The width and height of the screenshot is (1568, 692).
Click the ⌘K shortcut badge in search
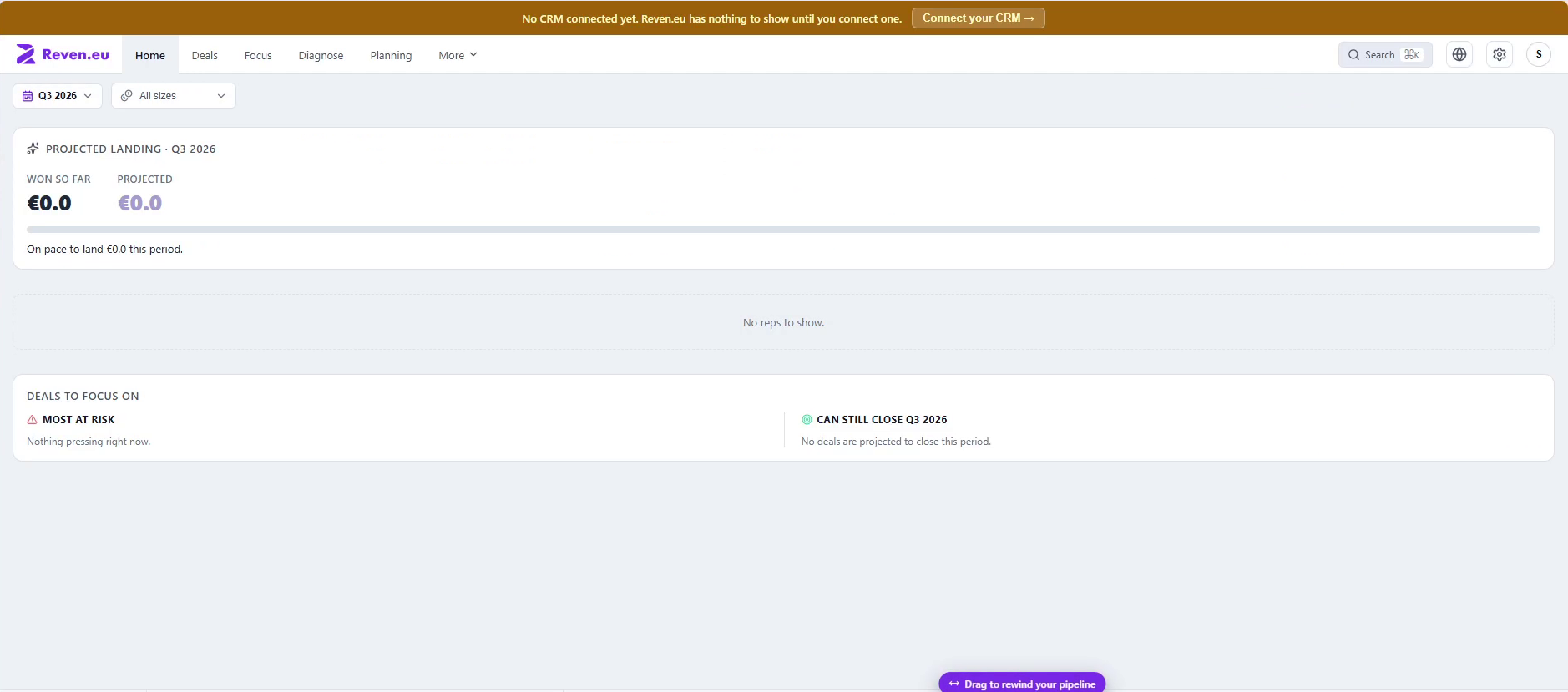click(1412, 55)
